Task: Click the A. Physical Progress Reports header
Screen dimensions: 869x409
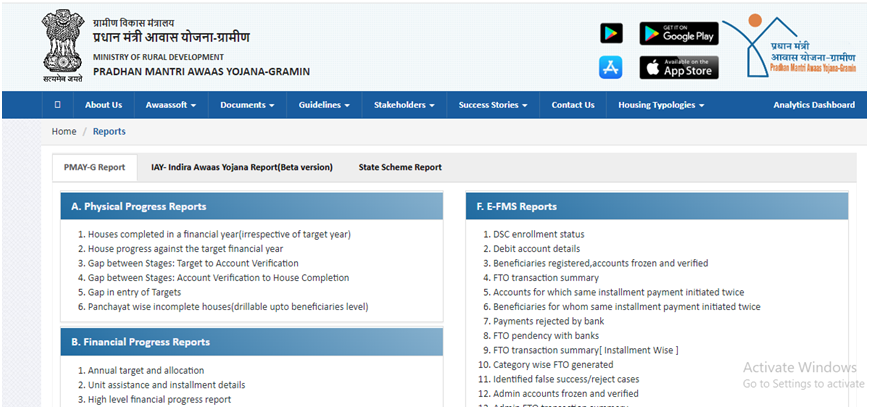Action: point(252,206)
